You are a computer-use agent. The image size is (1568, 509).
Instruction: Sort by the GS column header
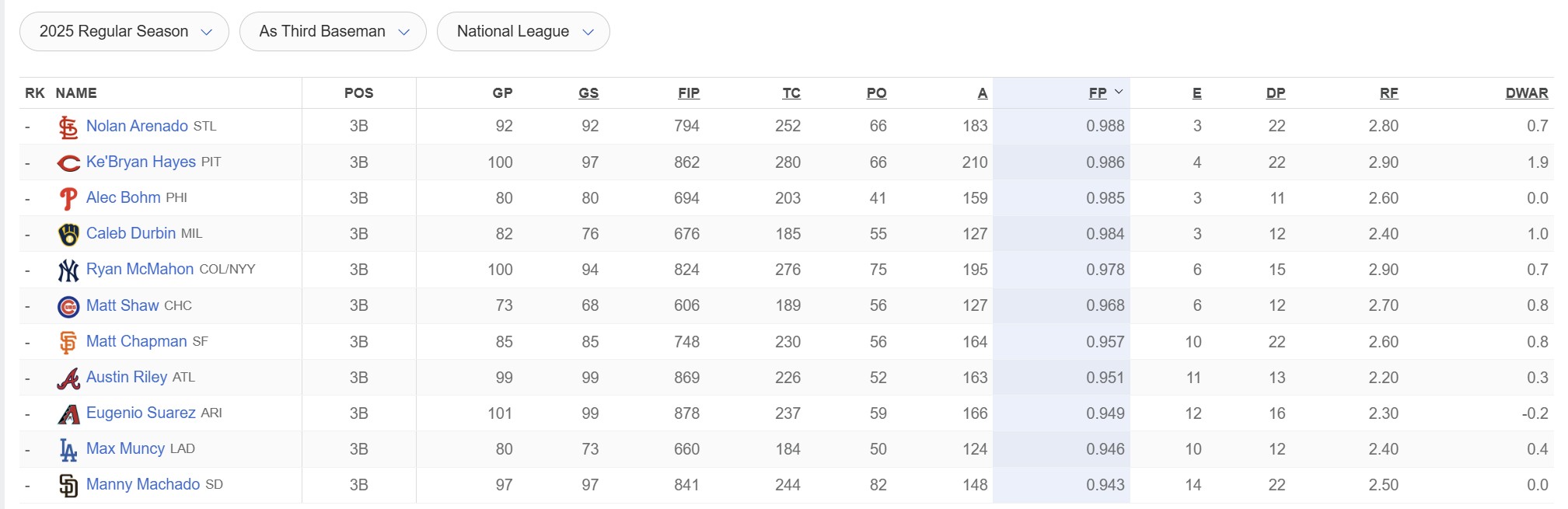pos(588,93)
